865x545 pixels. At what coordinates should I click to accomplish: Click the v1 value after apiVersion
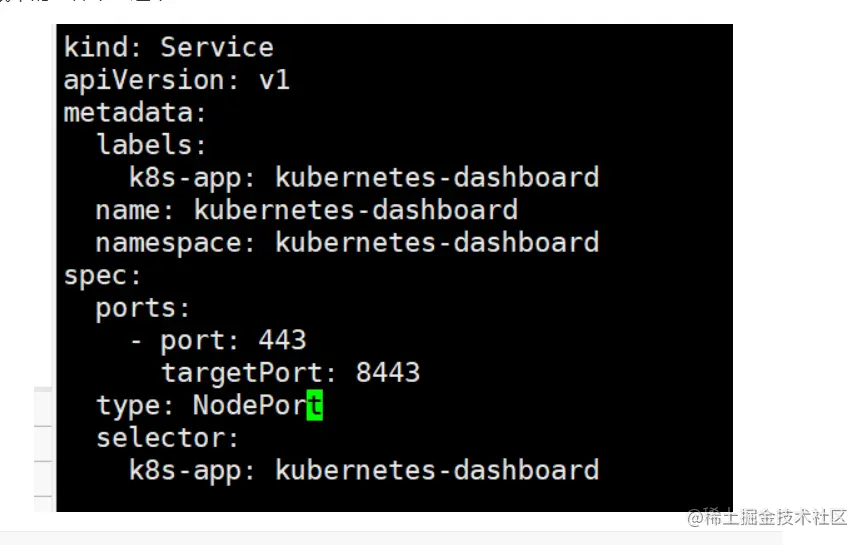(x=273, y=80)
